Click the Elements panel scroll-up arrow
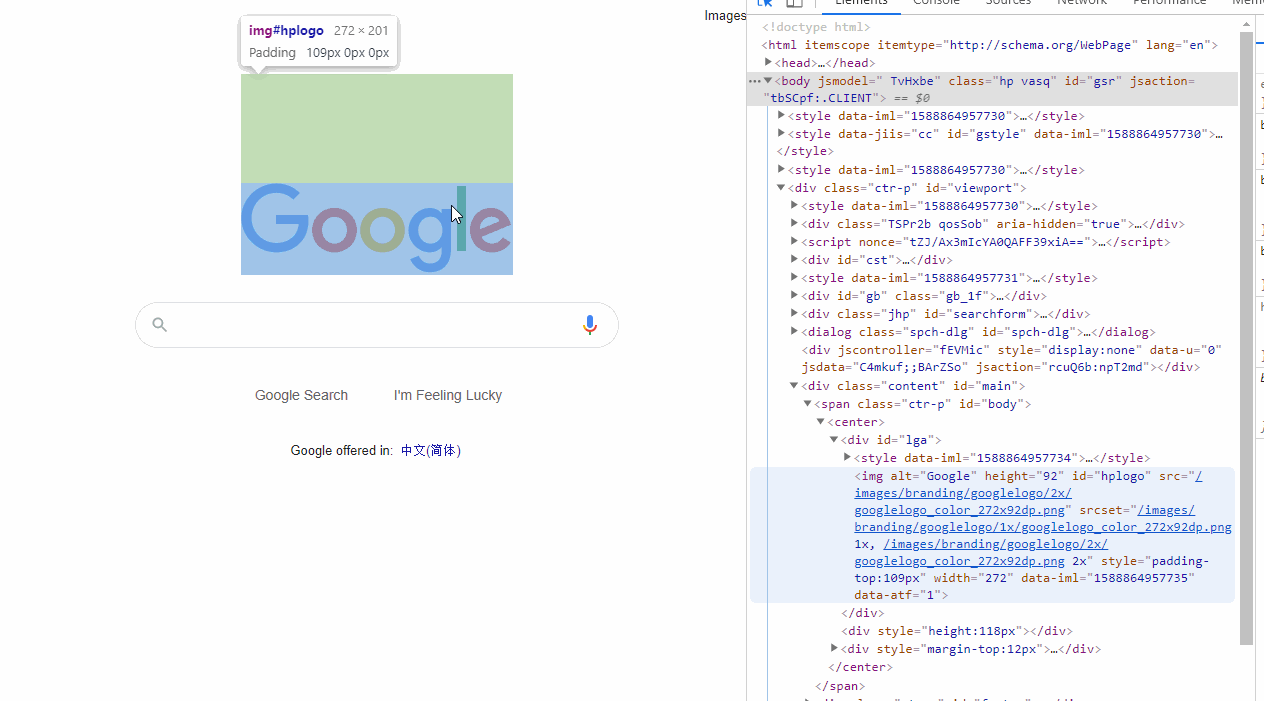The width and height of the screenshot is (1264, 701). pos(1246,23)
